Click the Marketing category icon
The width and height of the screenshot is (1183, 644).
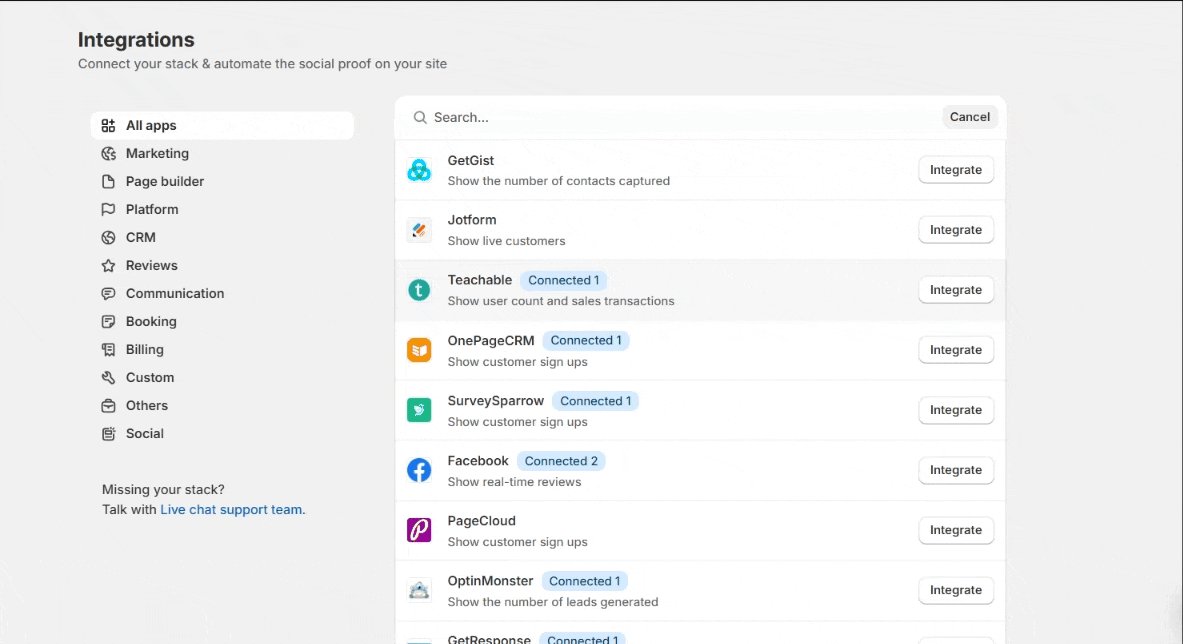point(109,153)
